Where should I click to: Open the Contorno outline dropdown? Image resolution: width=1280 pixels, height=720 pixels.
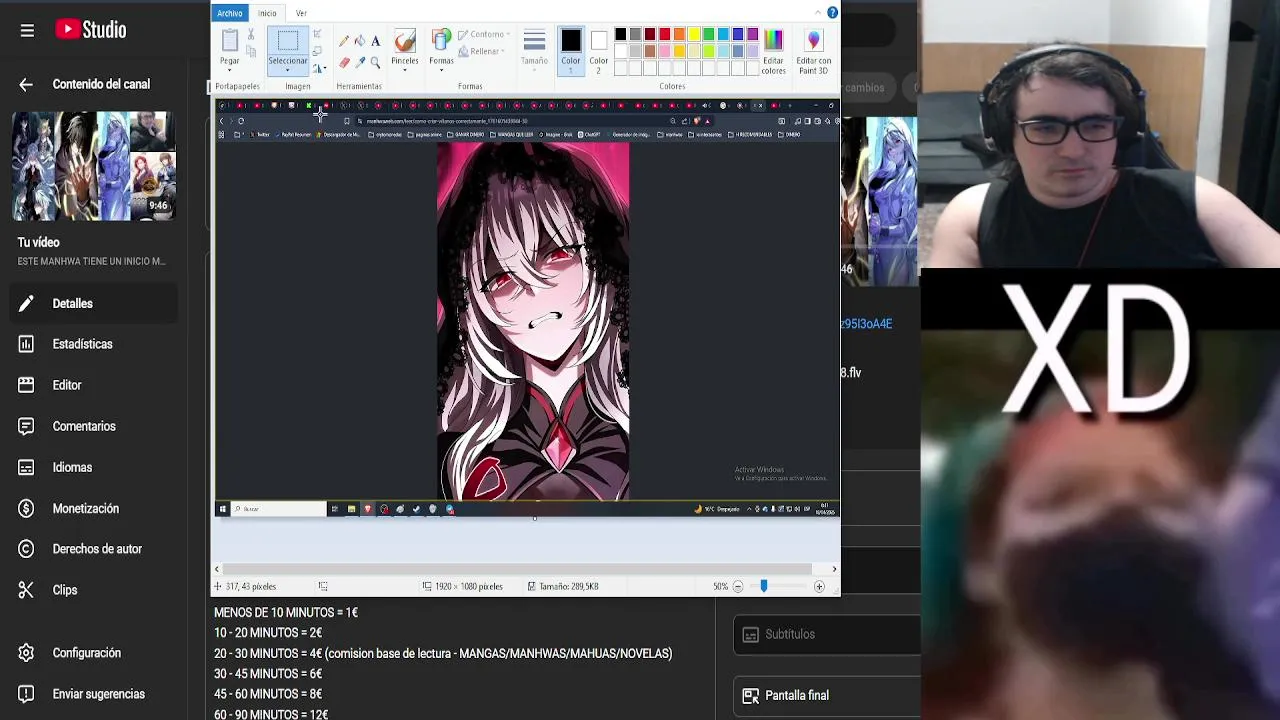point(484,35)
